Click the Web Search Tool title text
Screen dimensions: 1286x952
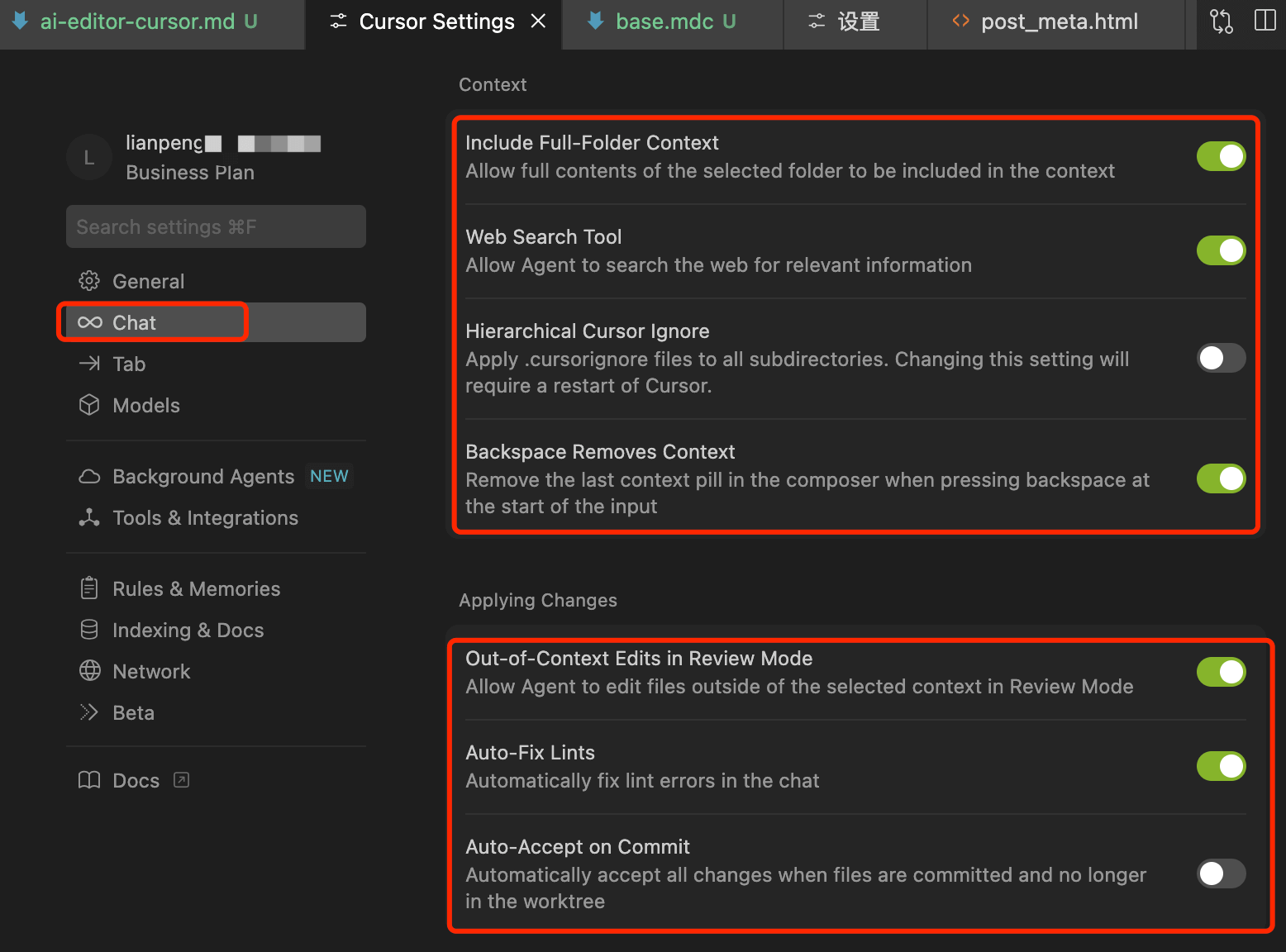[x=543, y=237]
